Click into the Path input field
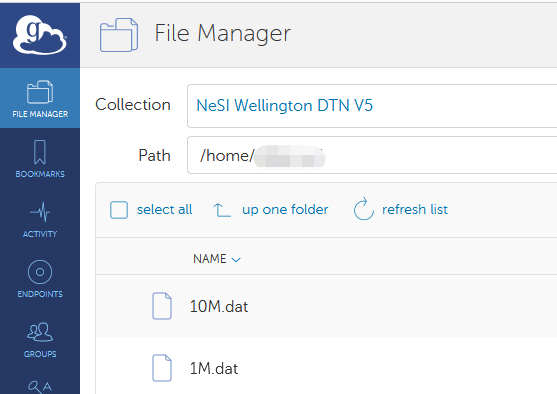This screenshot has height=394, width=557. click(x=372, y=155)
